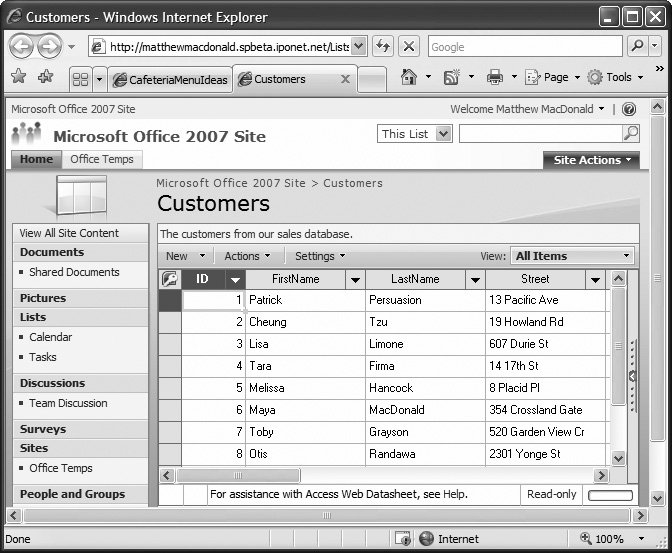Click the Home house icon in toolbar
This screenshot has width=672, height=553.
pos(408,78)
